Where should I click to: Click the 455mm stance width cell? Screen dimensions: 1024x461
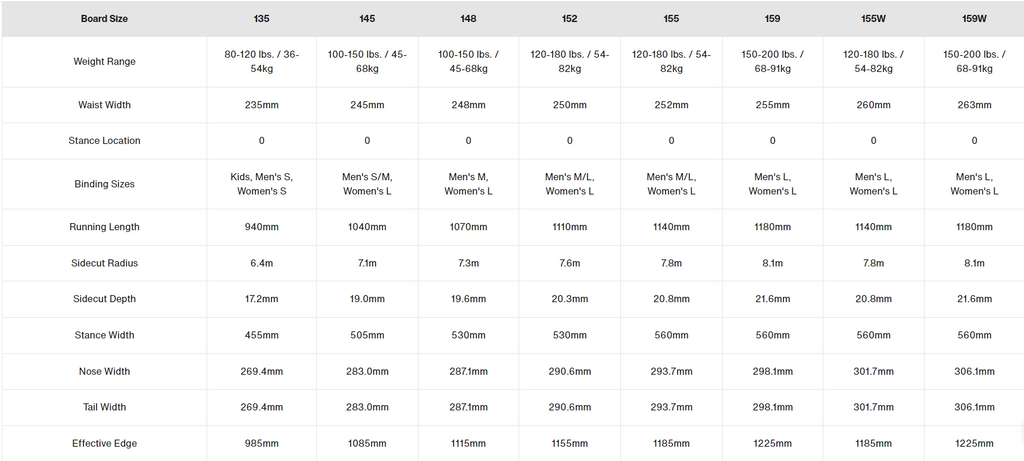coord(261,335)
